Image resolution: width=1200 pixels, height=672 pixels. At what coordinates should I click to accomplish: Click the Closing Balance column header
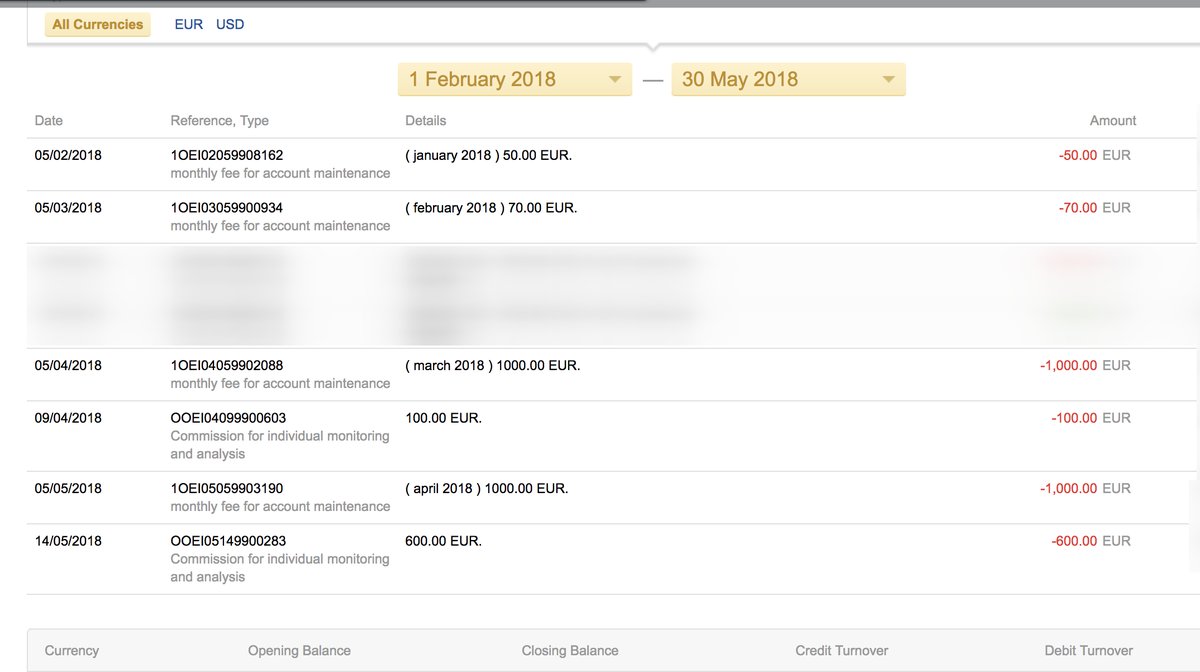(570, 650)
